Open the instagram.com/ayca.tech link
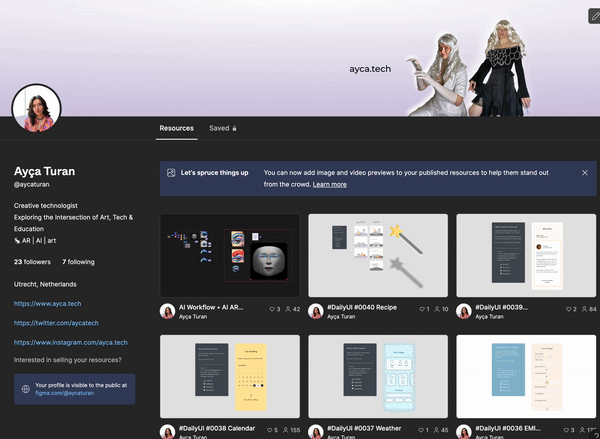This screenshot has width=600, height=439. [71, 343]
